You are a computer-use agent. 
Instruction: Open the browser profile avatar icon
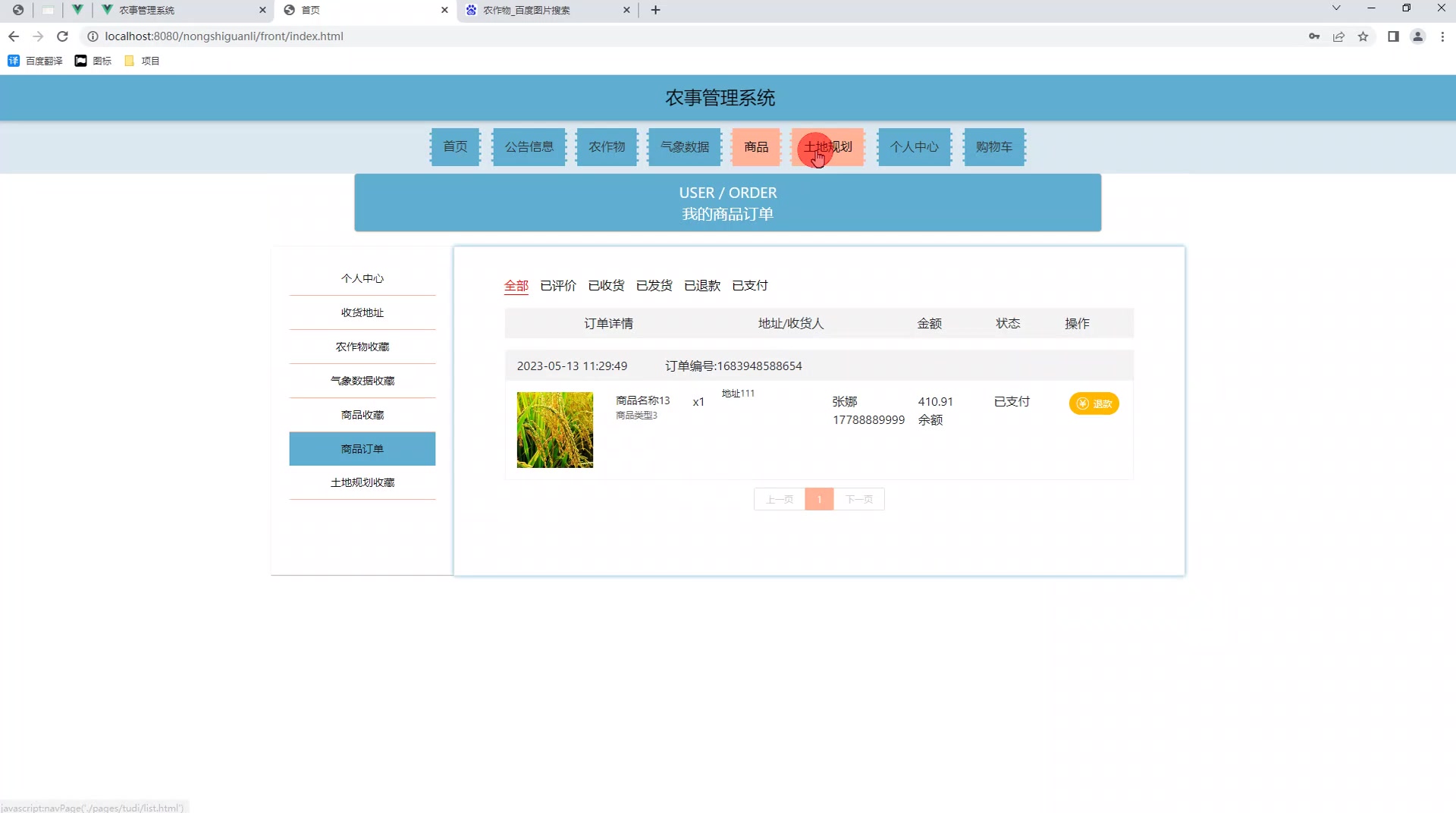[1417, 36]
